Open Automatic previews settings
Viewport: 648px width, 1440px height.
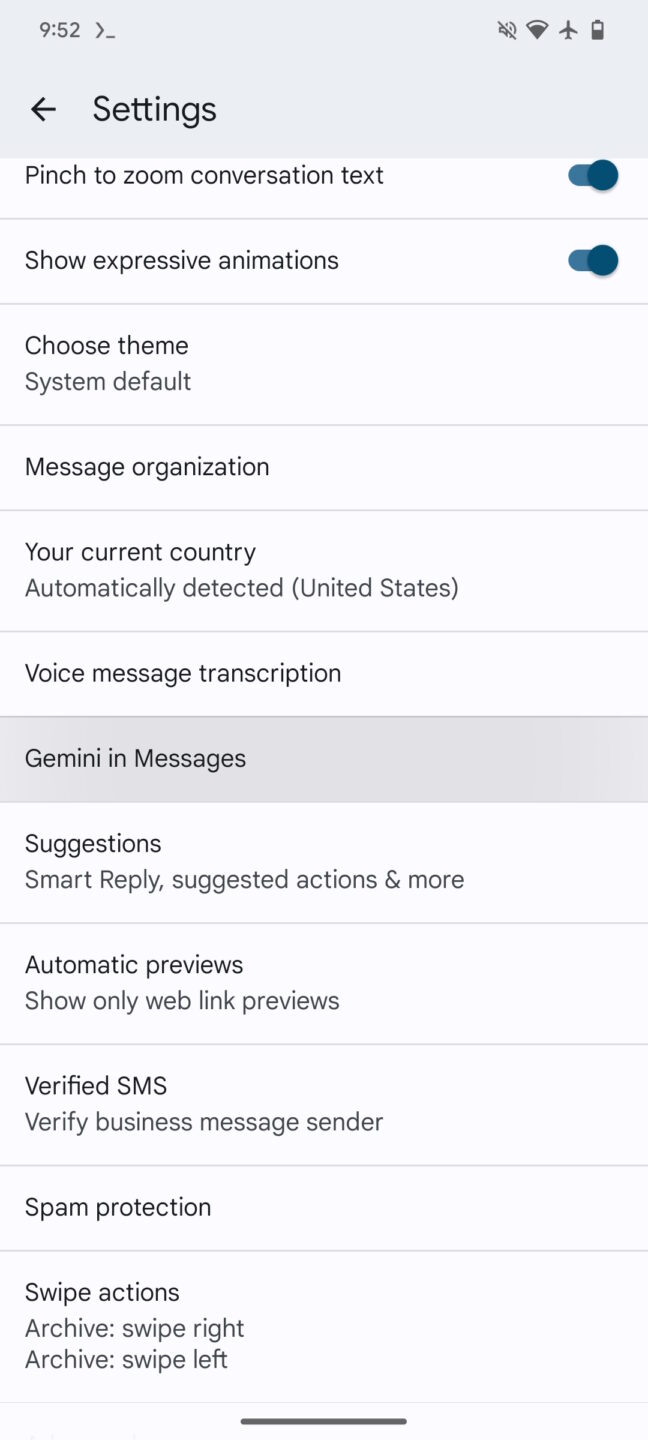[324, 981]
